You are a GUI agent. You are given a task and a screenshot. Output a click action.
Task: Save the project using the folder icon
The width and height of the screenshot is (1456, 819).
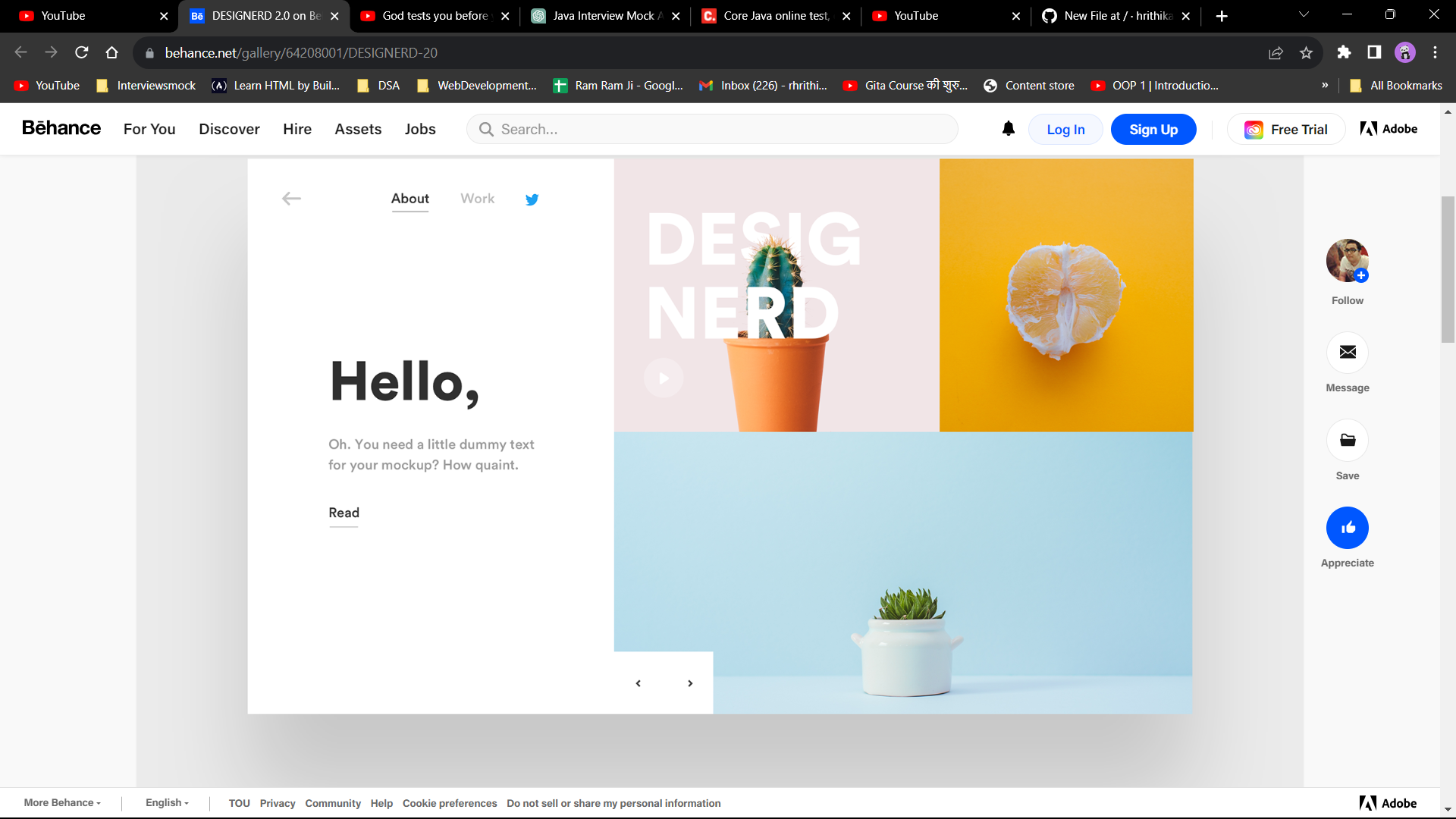coord(1347,440)
